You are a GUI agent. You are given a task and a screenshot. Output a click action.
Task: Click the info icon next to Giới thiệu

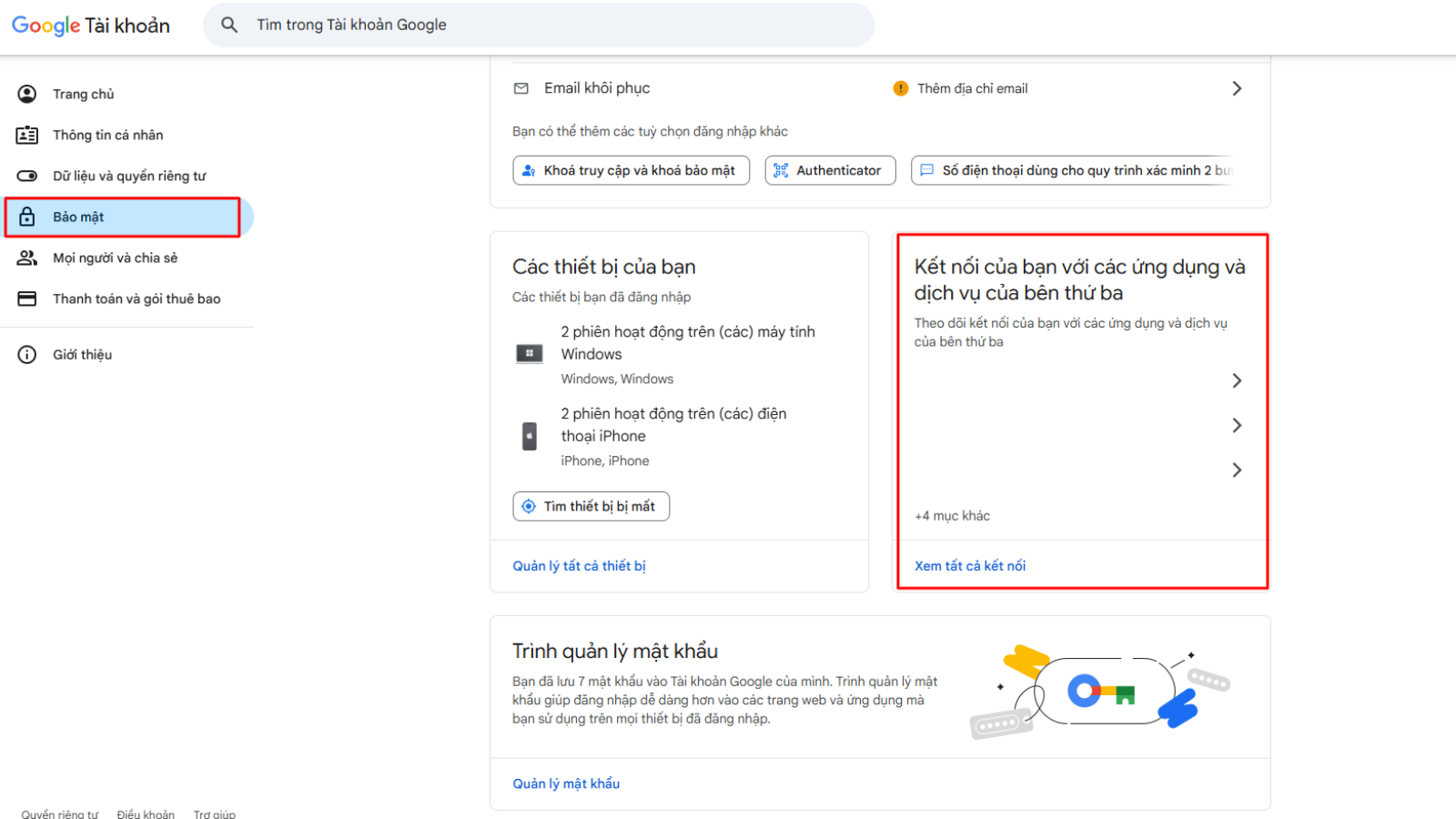(x=27, y=354)
